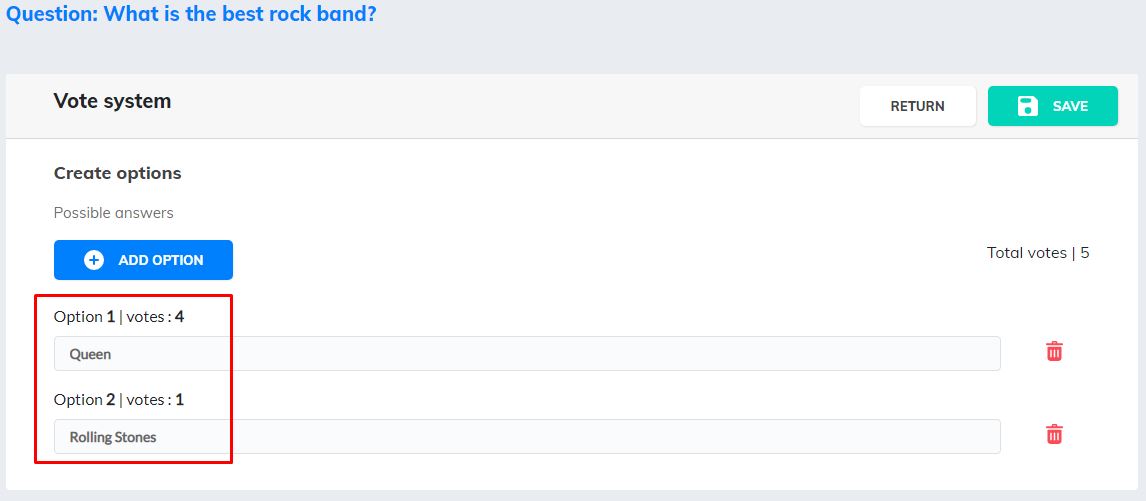1146x501 pixels.
Task: Click the Vote system panel heading
Action: [x=112, y=101]
